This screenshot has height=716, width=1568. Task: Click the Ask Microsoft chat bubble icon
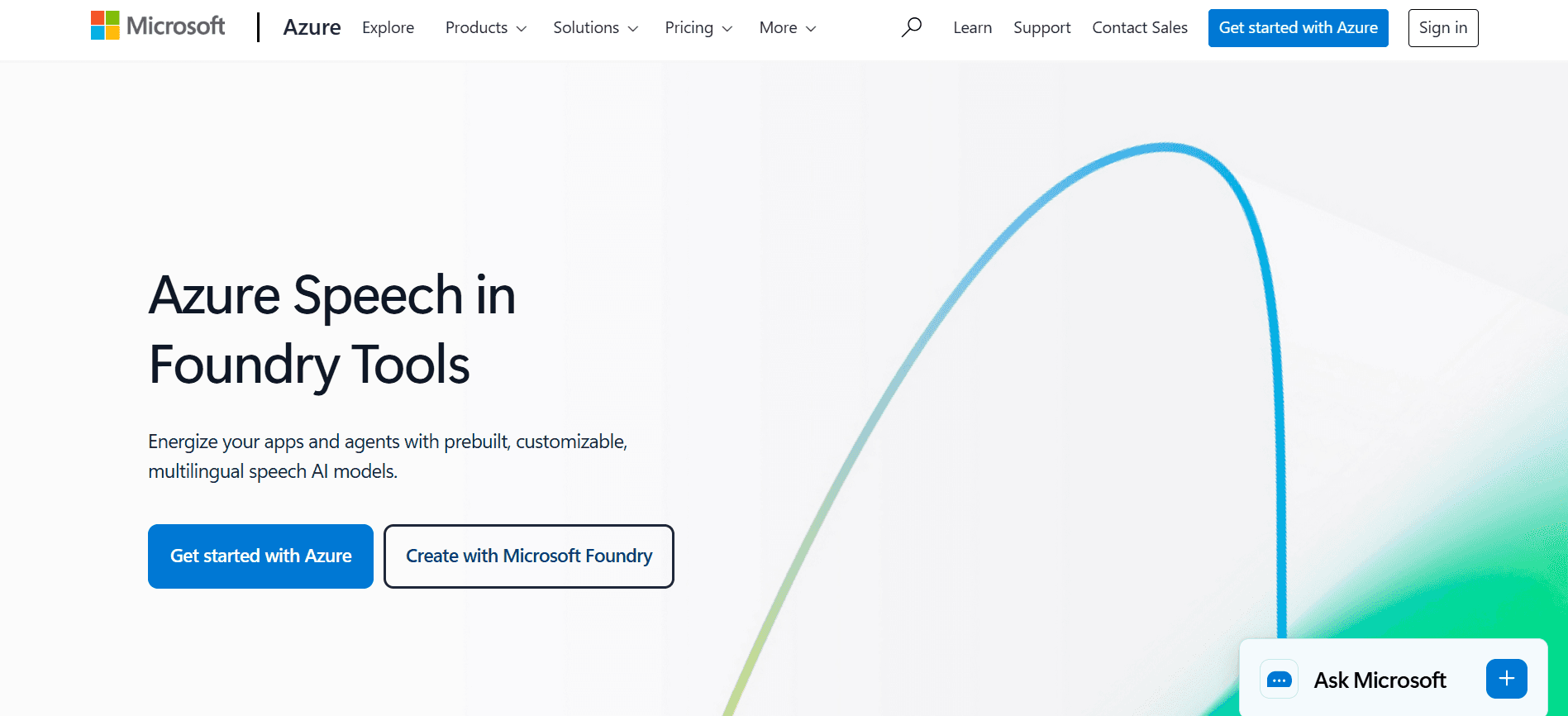[1279, 680]
